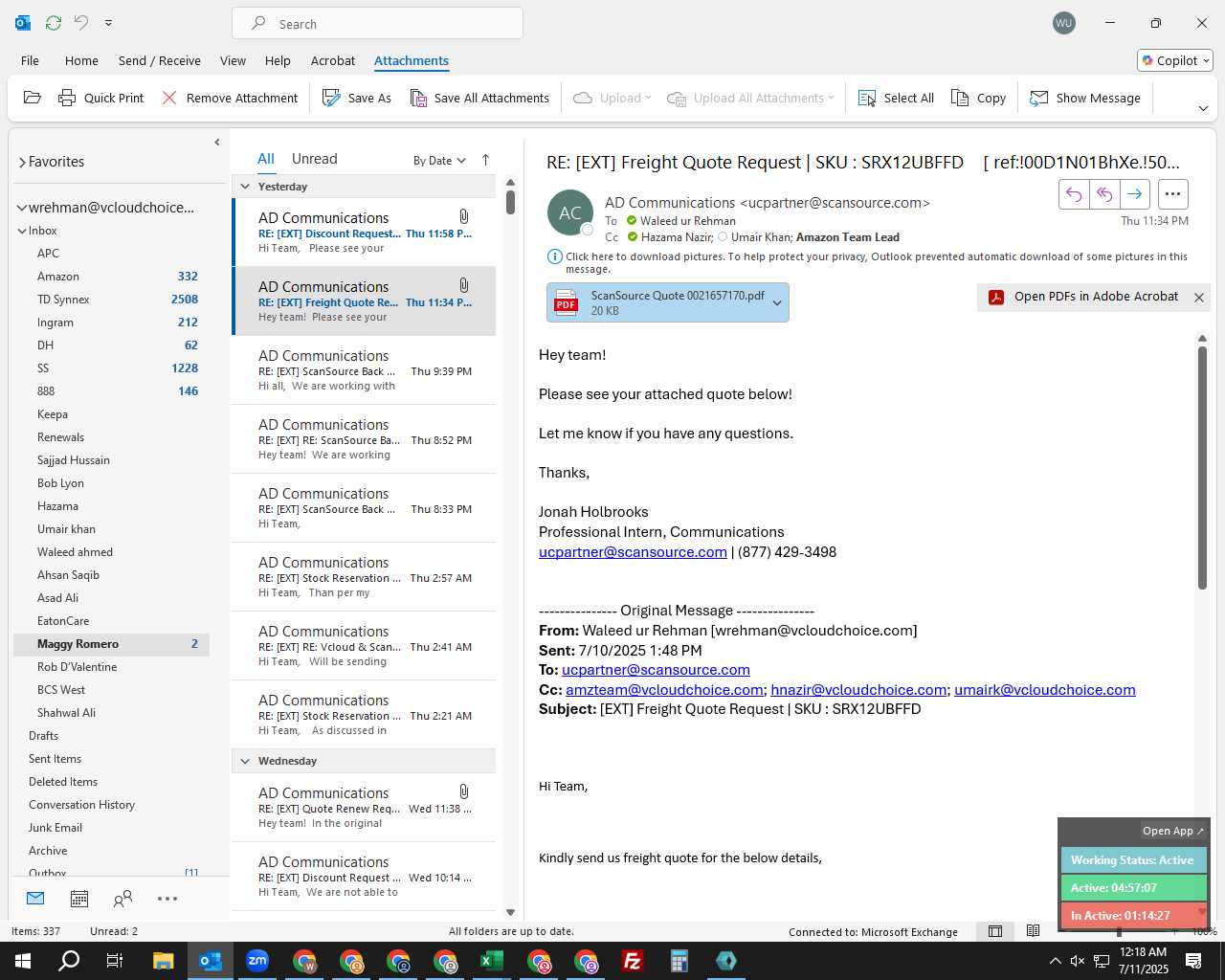Image resolution: width=1225 pixels, height=980 pixels.
Task: Open the File menu
Action: click(x=30, y=60)
